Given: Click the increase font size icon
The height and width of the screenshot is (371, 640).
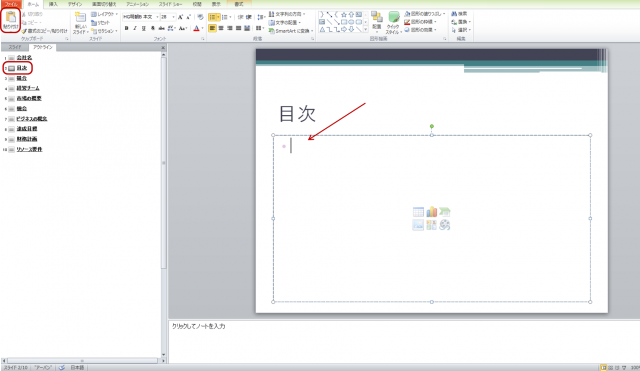Looking at the screenshot, I should 180,17.
